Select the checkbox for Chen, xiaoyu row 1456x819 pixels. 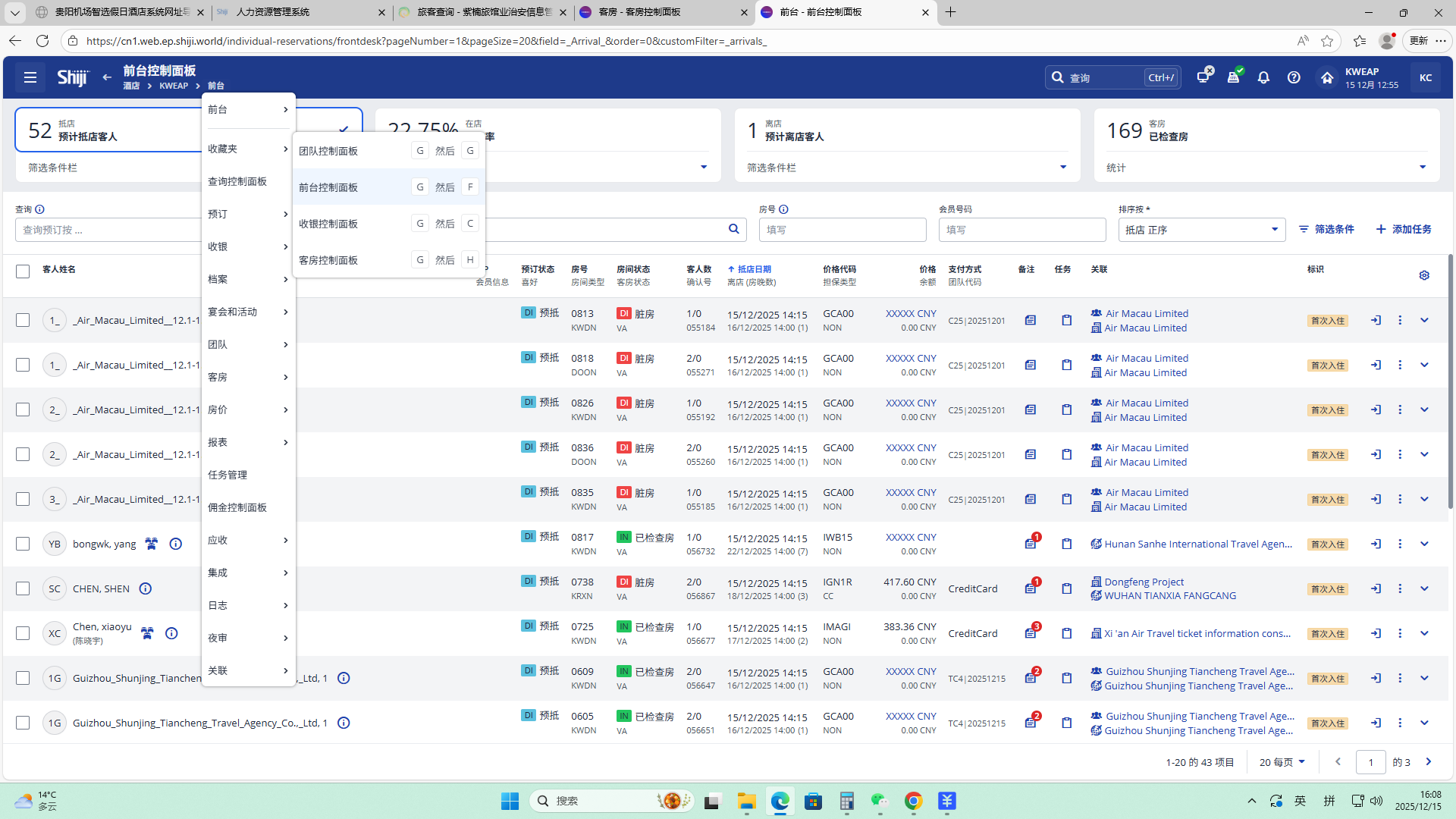point(23,633)
